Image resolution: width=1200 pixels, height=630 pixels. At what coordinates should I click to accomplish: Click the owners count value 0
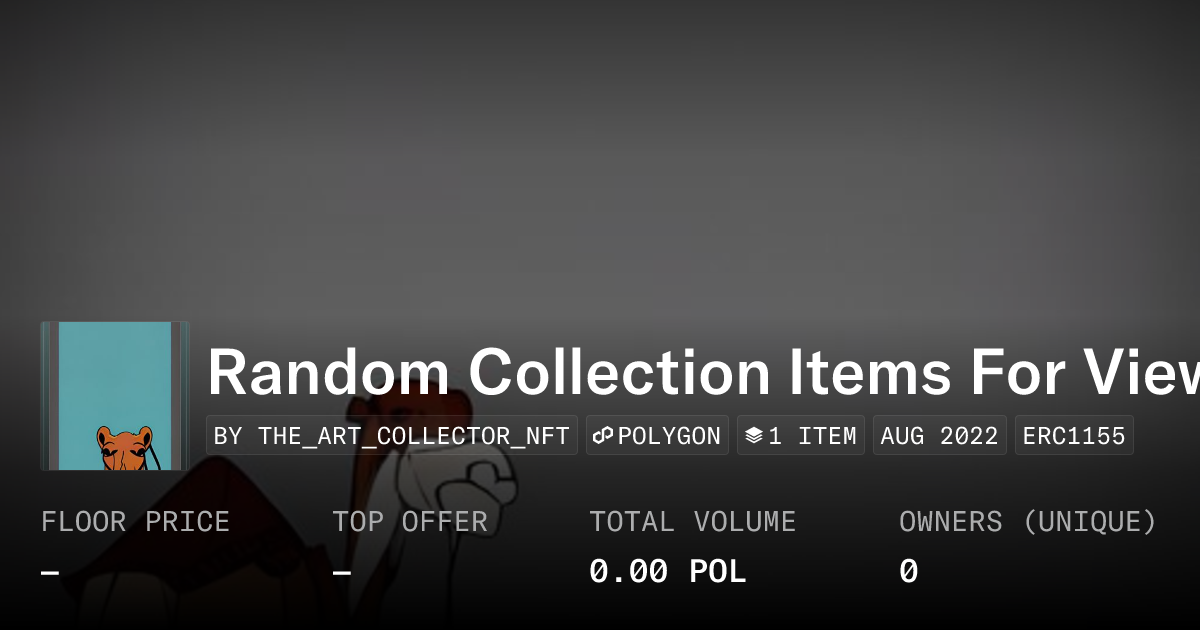[908, 572]
